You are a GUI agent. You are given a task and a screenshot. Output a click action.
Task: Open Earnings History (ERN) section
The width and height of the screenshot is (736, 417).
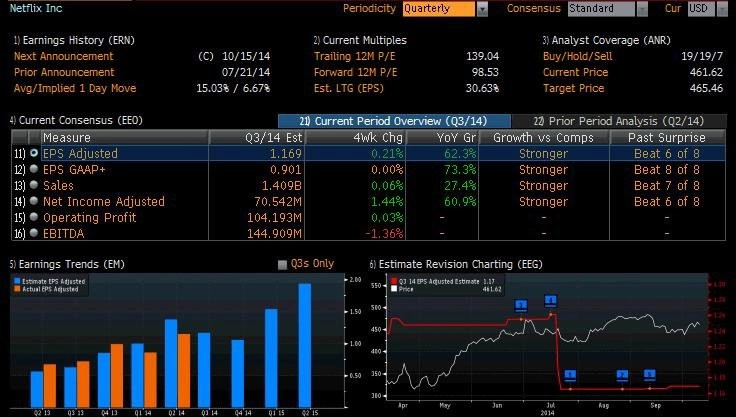[x=74, y=40]
